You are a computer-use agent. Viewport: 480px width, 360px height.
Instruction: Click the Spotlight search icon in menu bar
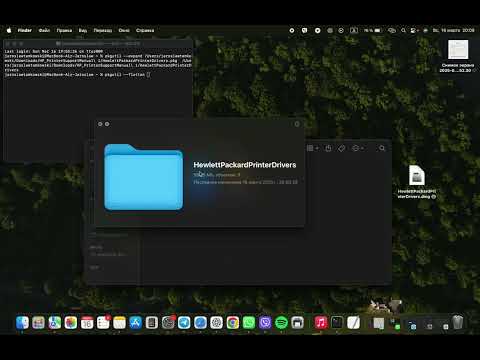403,30
